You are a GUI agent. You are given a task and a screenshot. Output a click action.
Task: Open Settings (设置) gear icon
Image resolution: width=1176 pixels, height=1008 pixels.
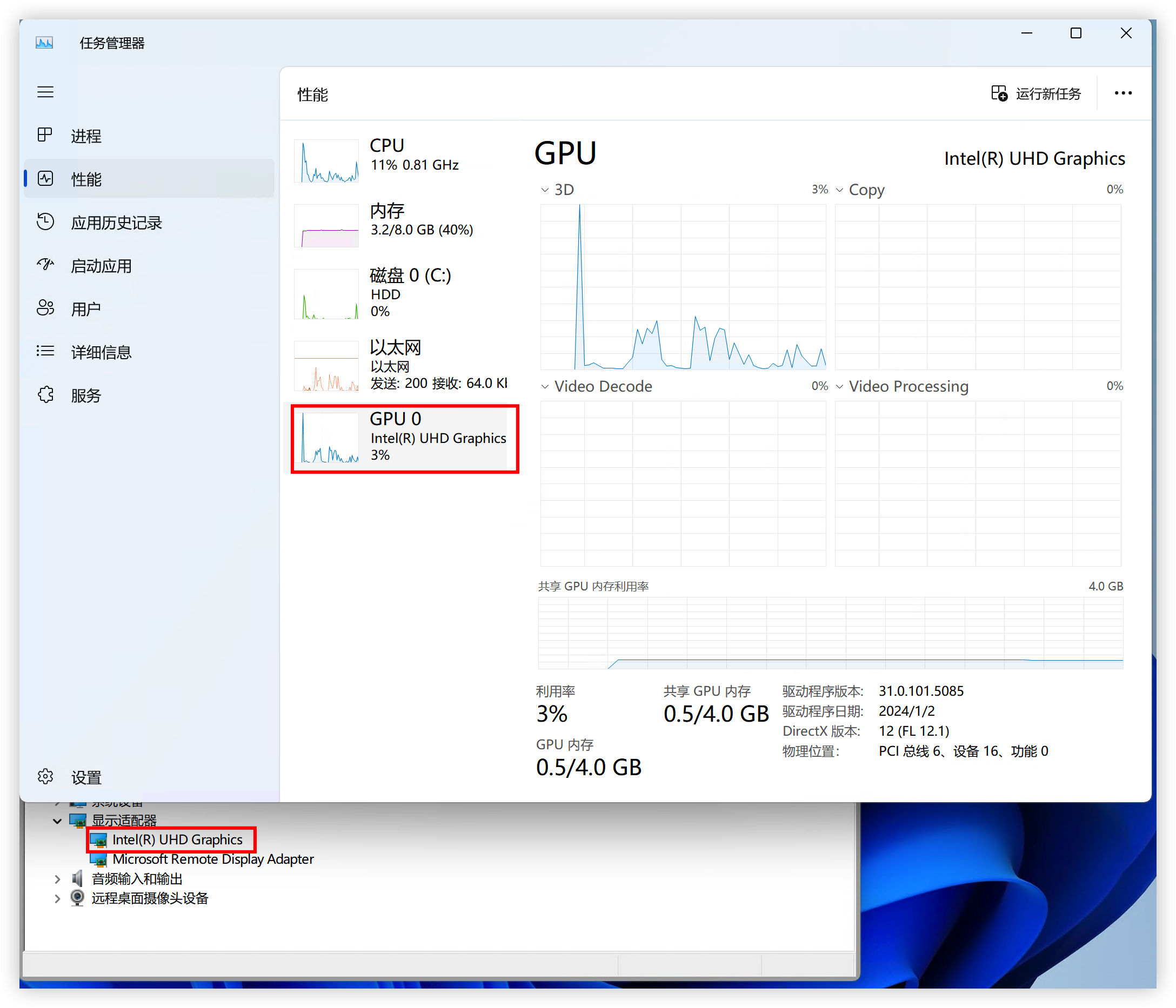tap(45, 777)
